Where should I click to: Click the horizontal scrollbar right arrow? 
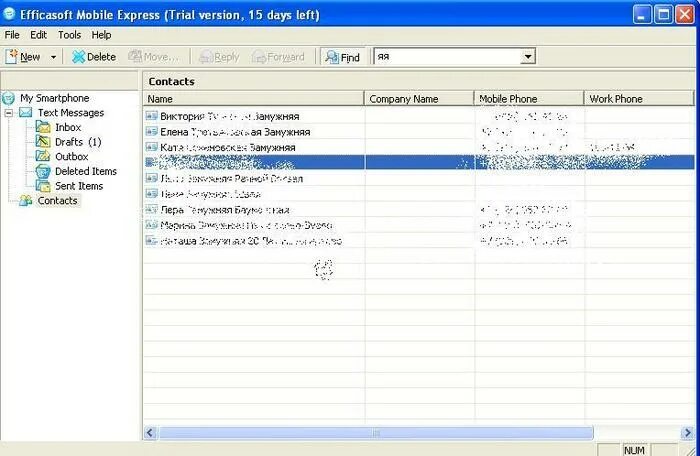coord(688,432)
